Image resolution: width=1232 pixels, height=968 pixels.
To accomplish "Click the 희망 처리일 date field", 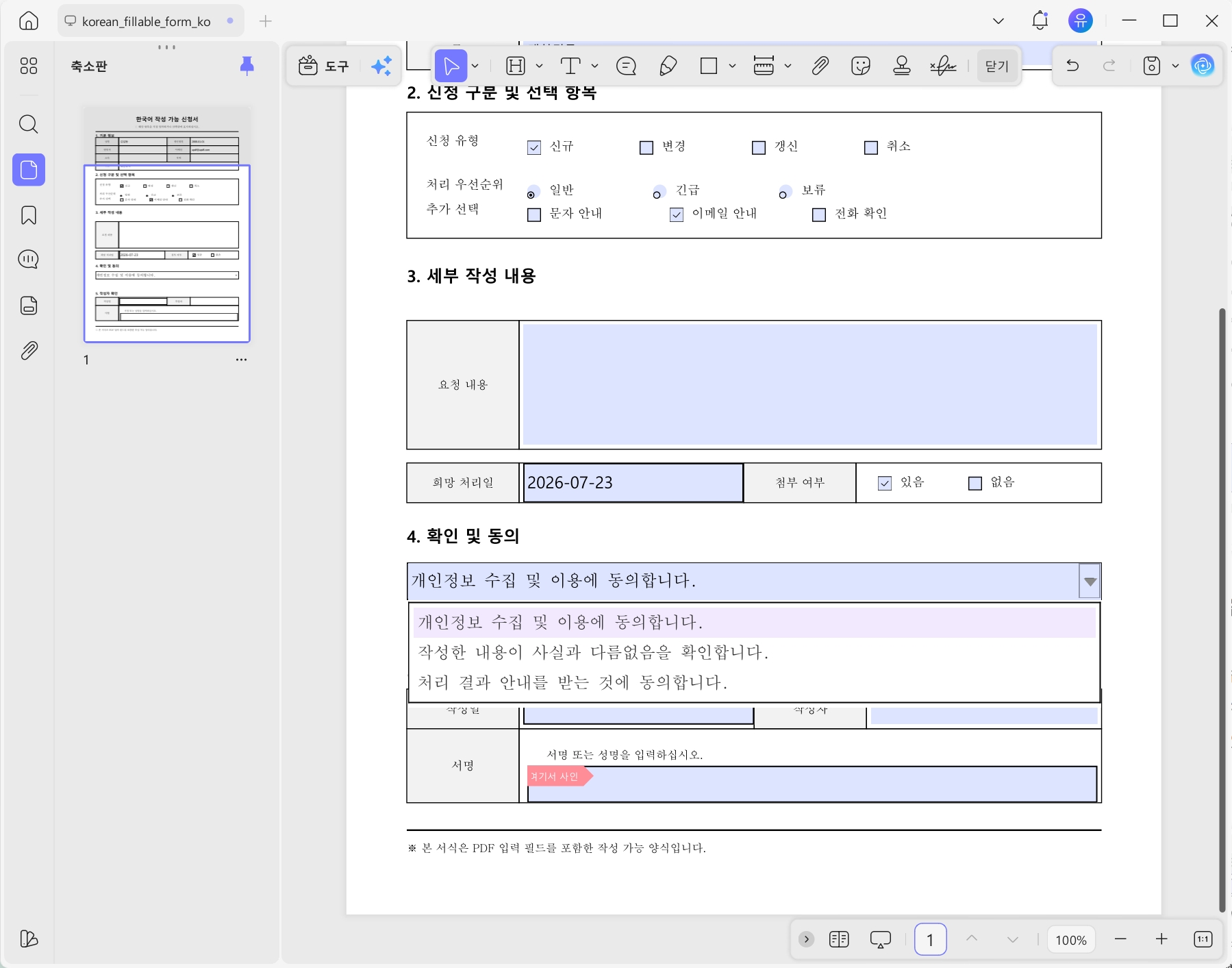I will [633, 483].
